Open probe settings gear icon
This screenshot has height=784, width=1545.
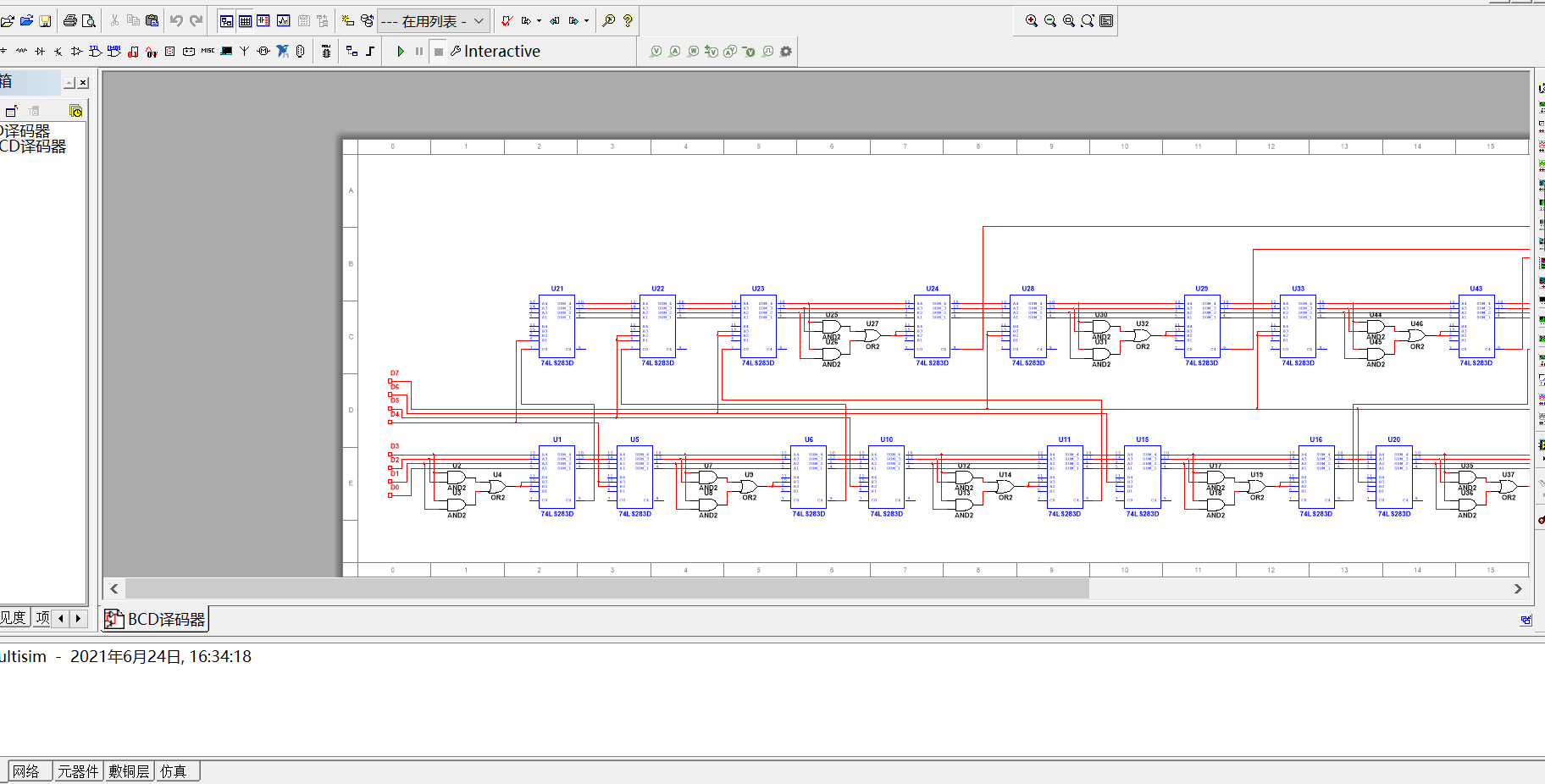786,51
